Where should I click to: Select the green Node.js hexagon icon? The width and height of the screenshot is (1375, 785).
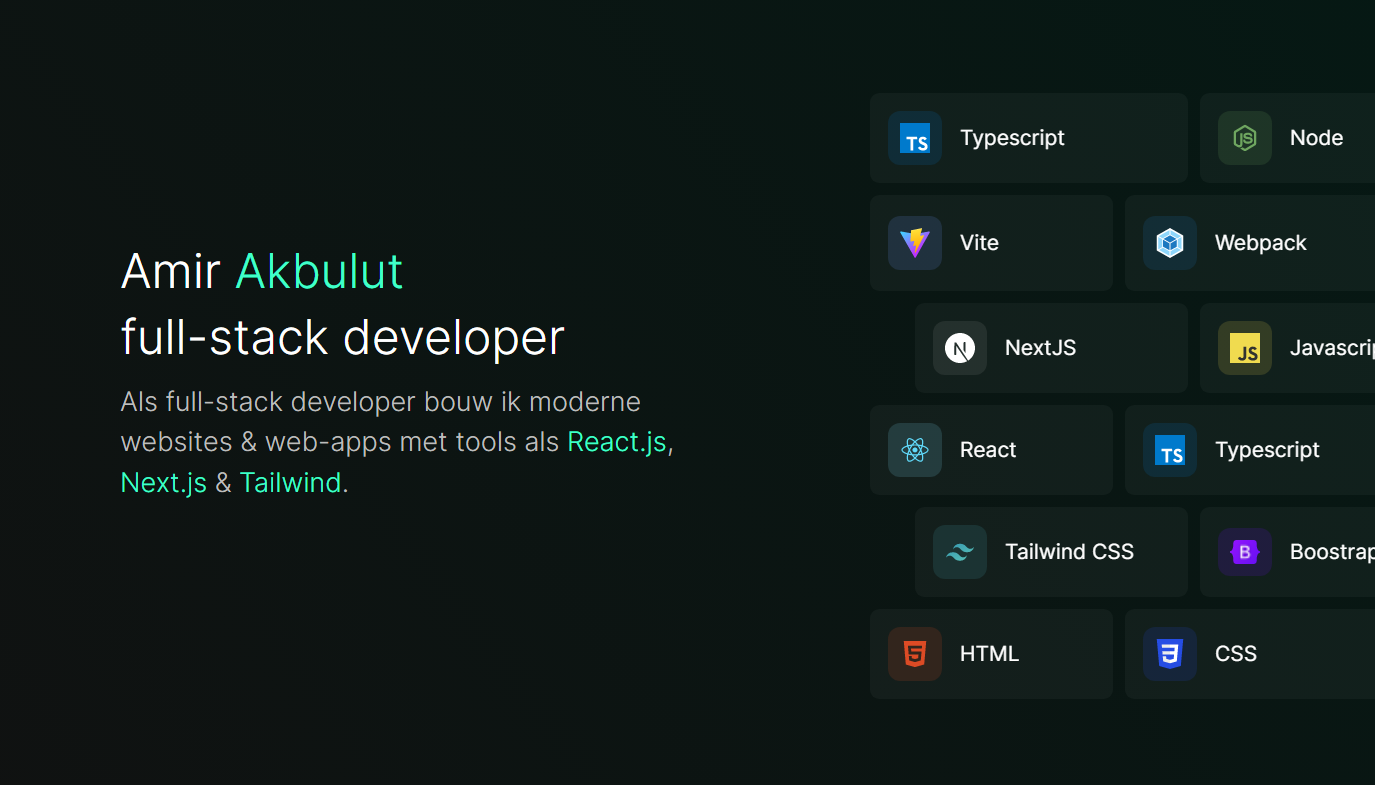1244,138
